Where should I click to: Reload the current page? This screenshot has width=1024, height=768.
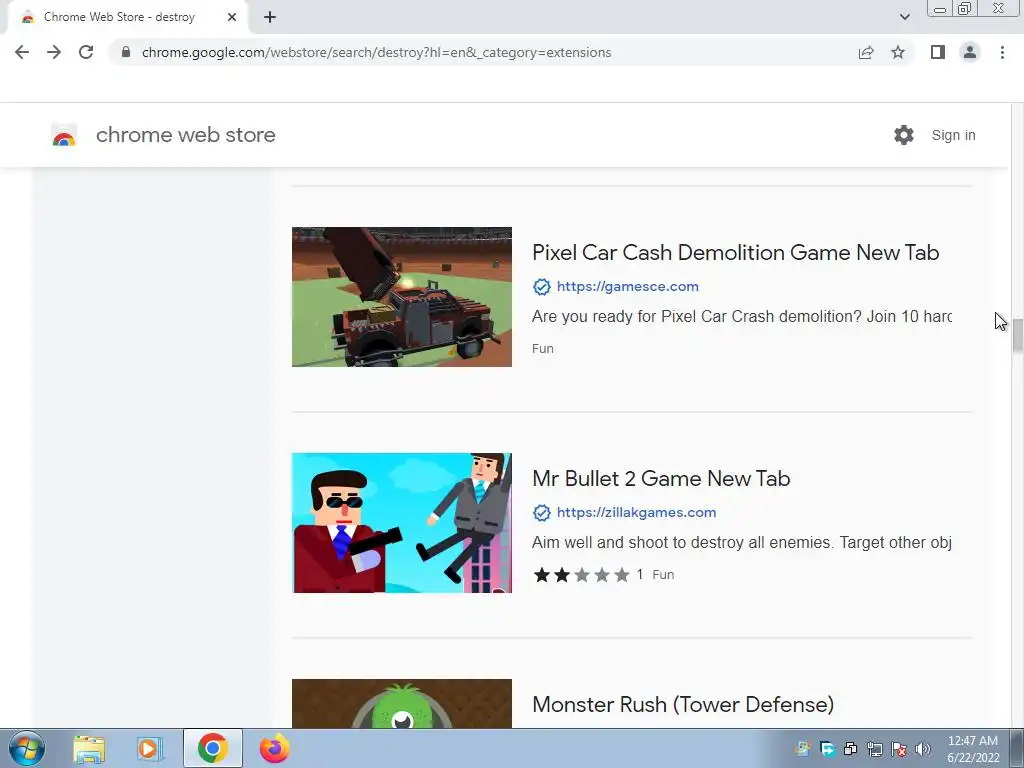(86, 52)
